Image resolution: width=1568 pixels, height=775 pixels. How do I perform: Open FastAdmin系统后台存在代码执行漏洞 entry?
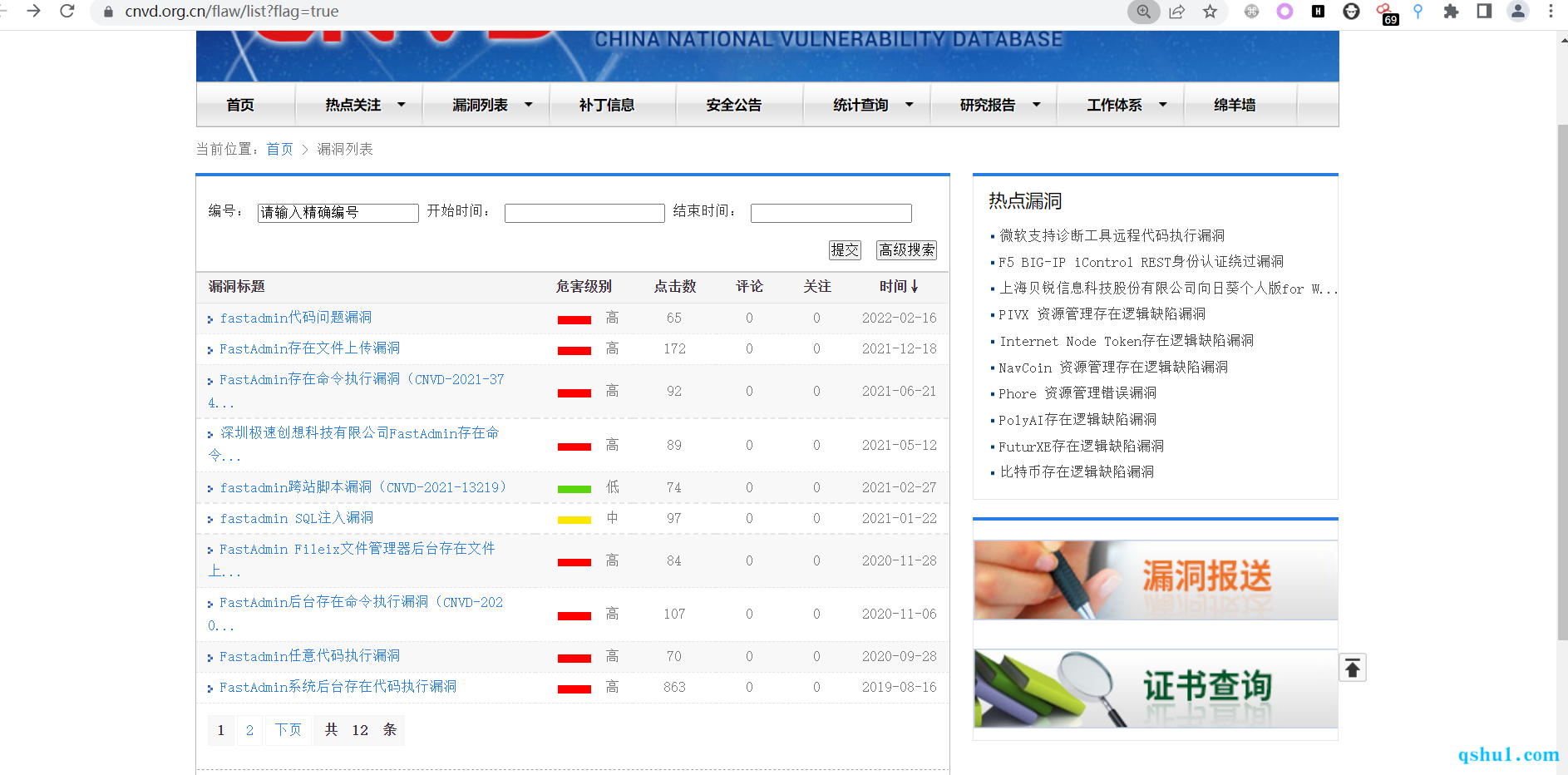pyautogui.click(x=338, y=687)
